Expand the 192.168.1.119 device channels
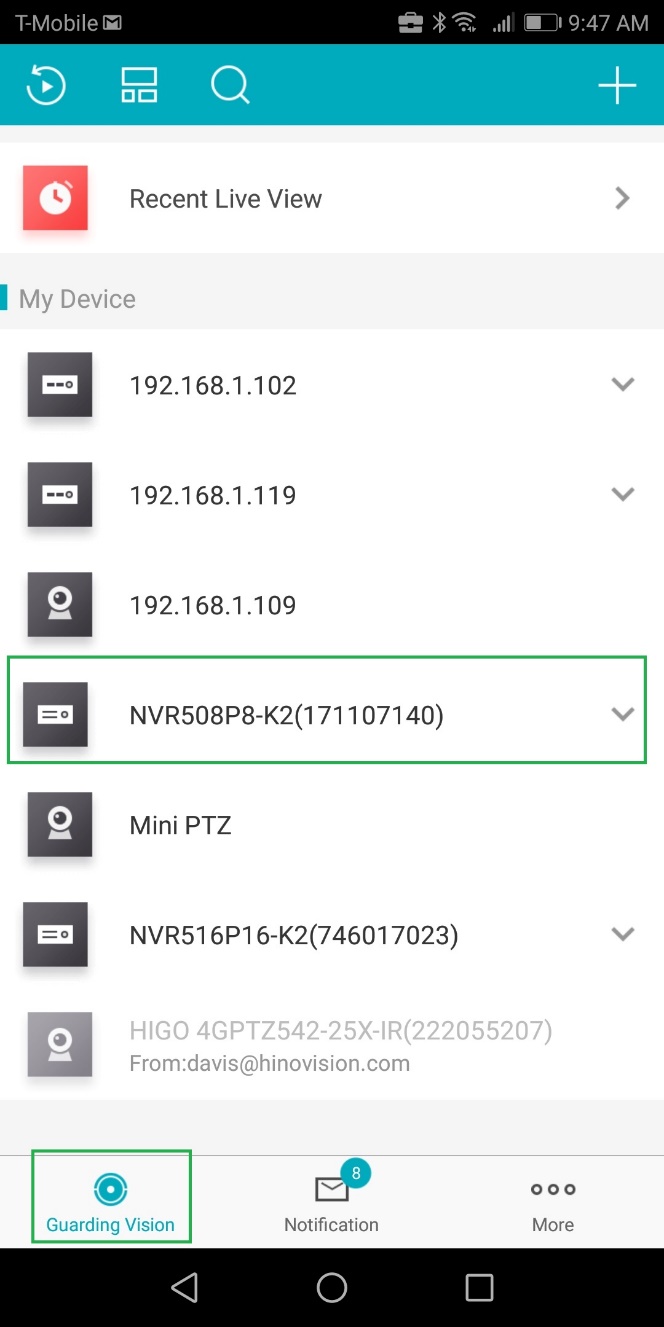This screenshot has height=1327, width=664. click(x=623, y=494)
